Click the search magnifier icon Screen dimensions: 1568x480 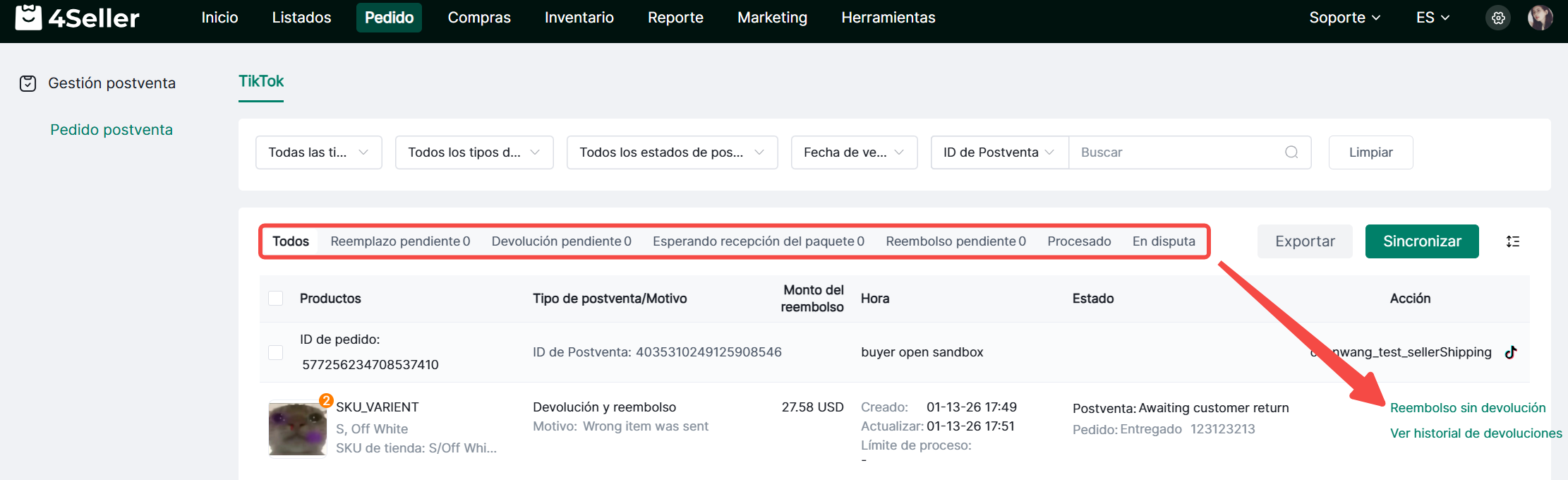click(x=1291, y=152)
